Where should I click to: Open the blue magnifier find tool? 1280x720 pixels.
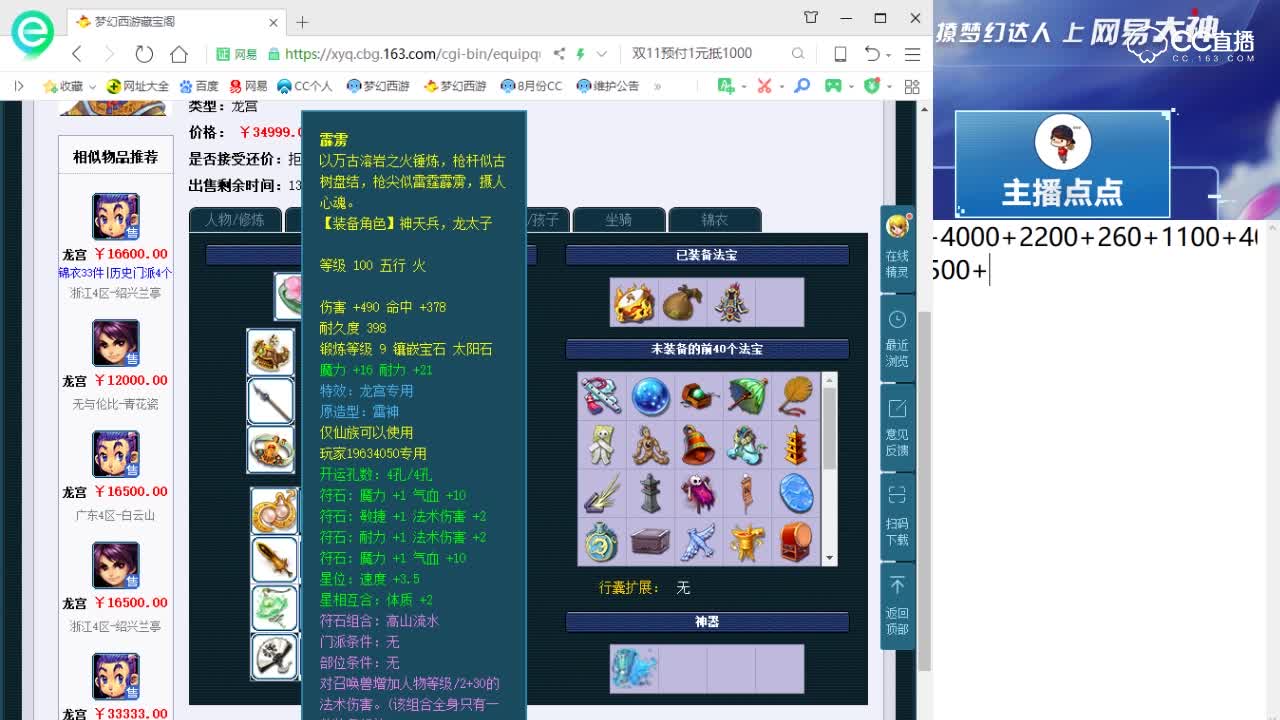[801, 86]
